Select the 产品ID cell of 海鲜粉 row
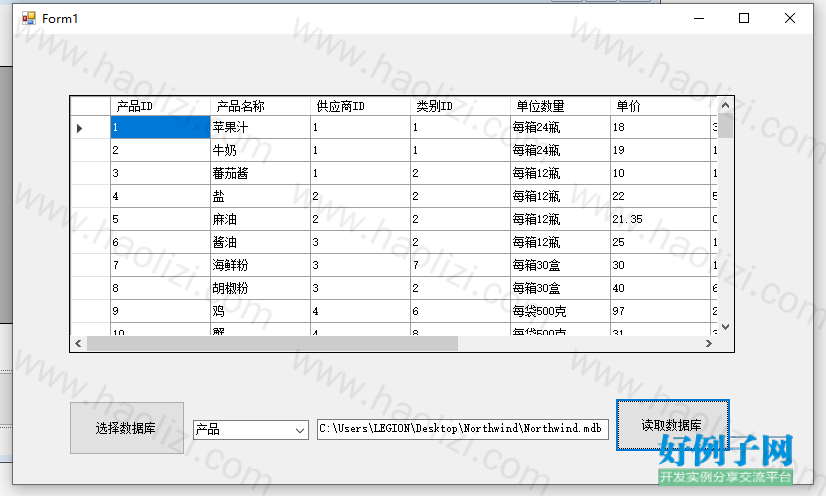 (160, 265)
